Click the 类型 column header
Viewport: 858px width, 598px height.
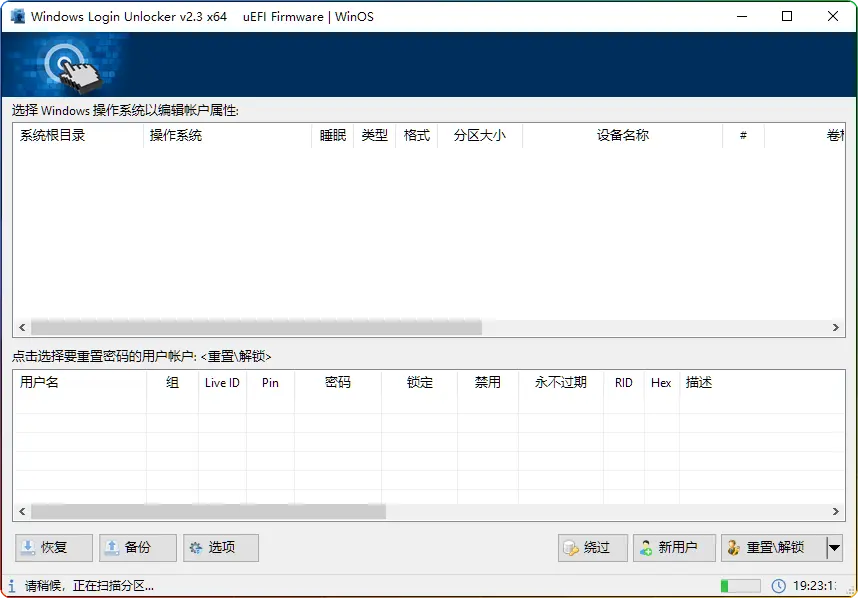(x=374, y=135)
